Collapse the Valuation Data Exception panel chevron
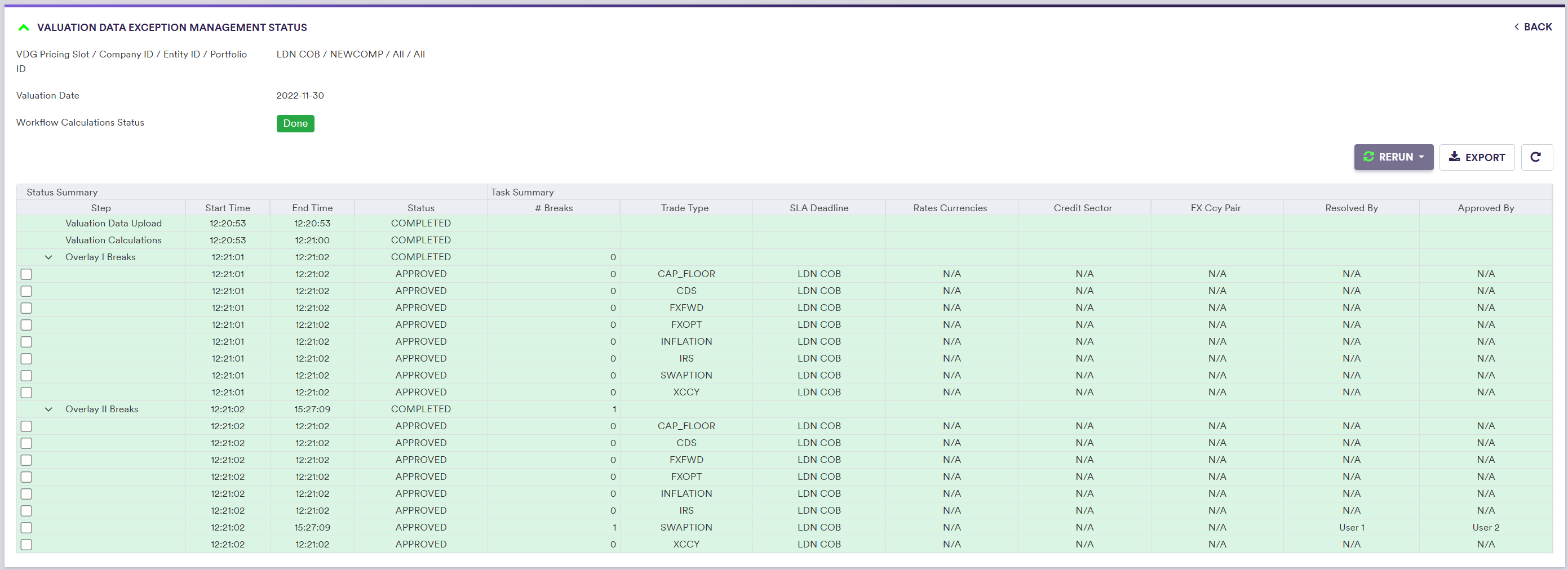 [x=24, y=28]
